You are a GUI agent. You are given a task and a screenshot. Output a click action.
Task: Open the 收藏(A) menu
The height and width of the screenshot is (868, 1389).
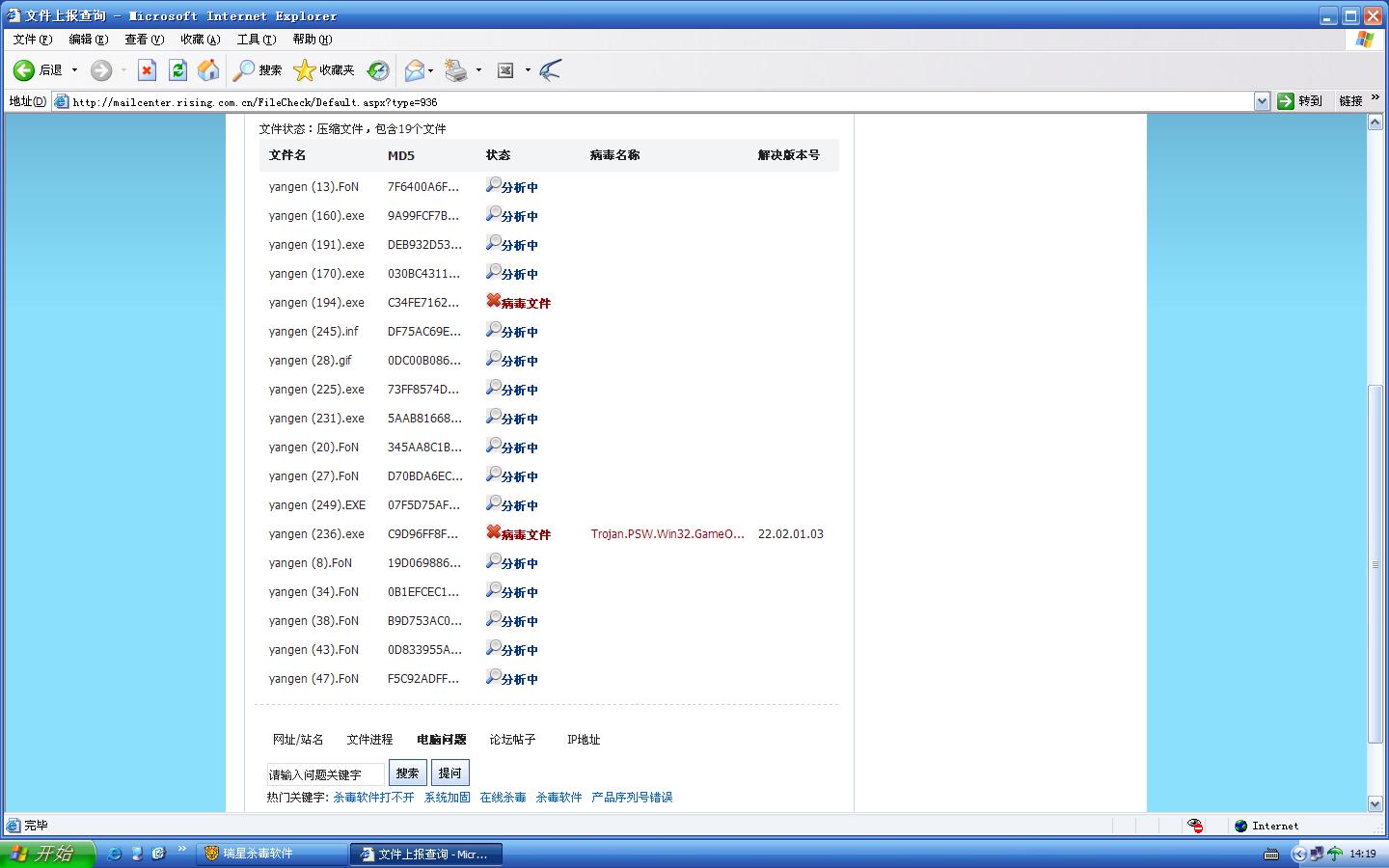pos(200,40)
